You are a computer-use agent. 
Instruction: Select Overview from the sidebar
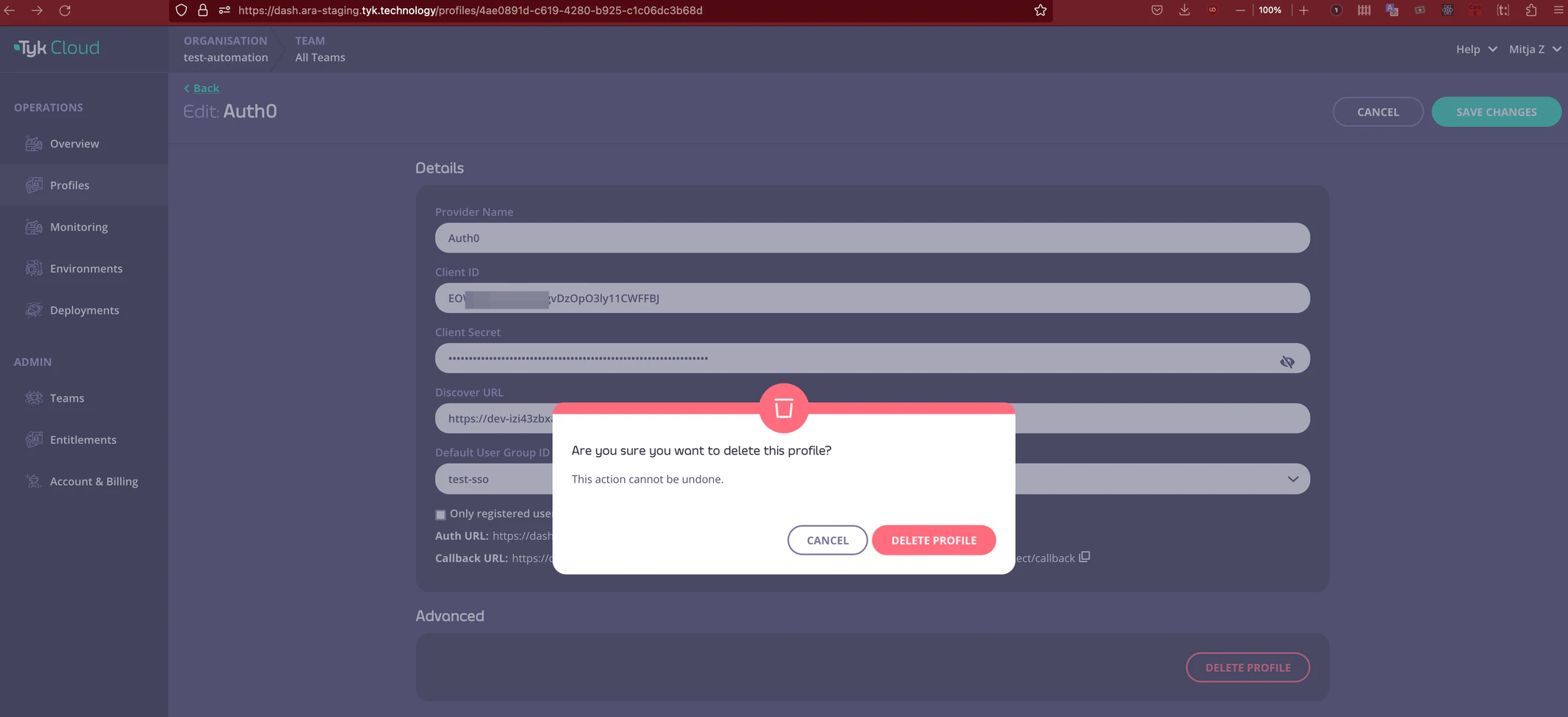(x=74, y=143)
